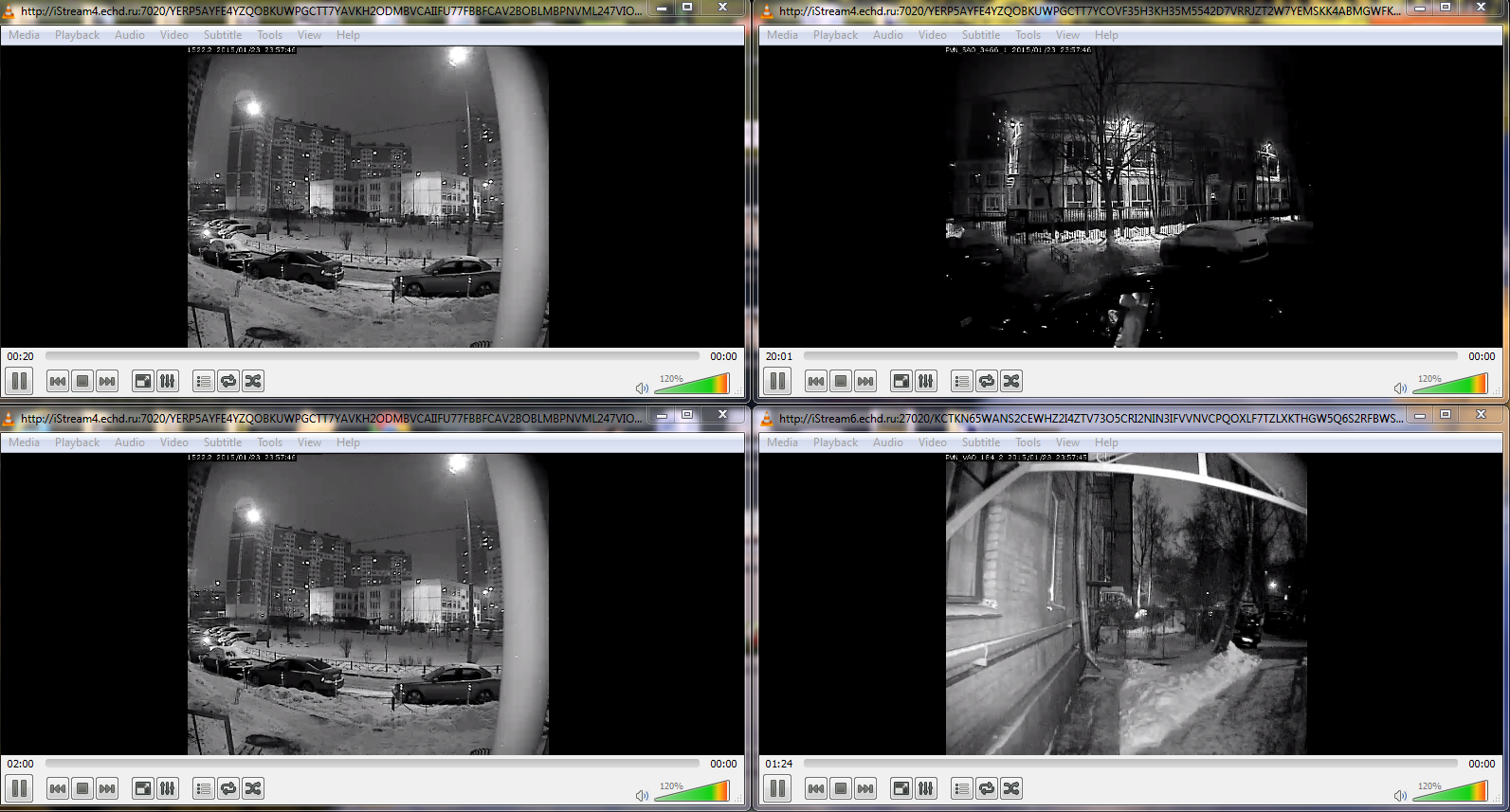Click the previous media button in top-left window
This screenshot has width=1510, height=812.
[x=58, y=381]
